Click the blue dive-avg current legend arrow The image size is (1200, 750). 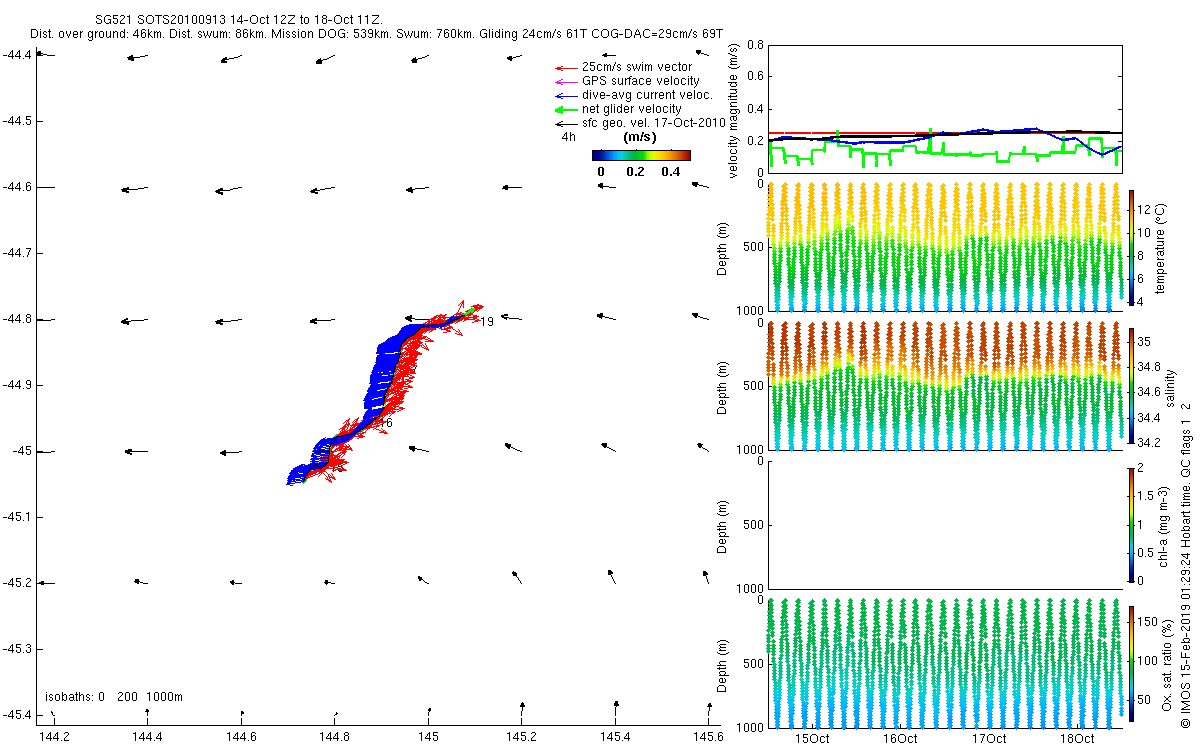point(565,95)
